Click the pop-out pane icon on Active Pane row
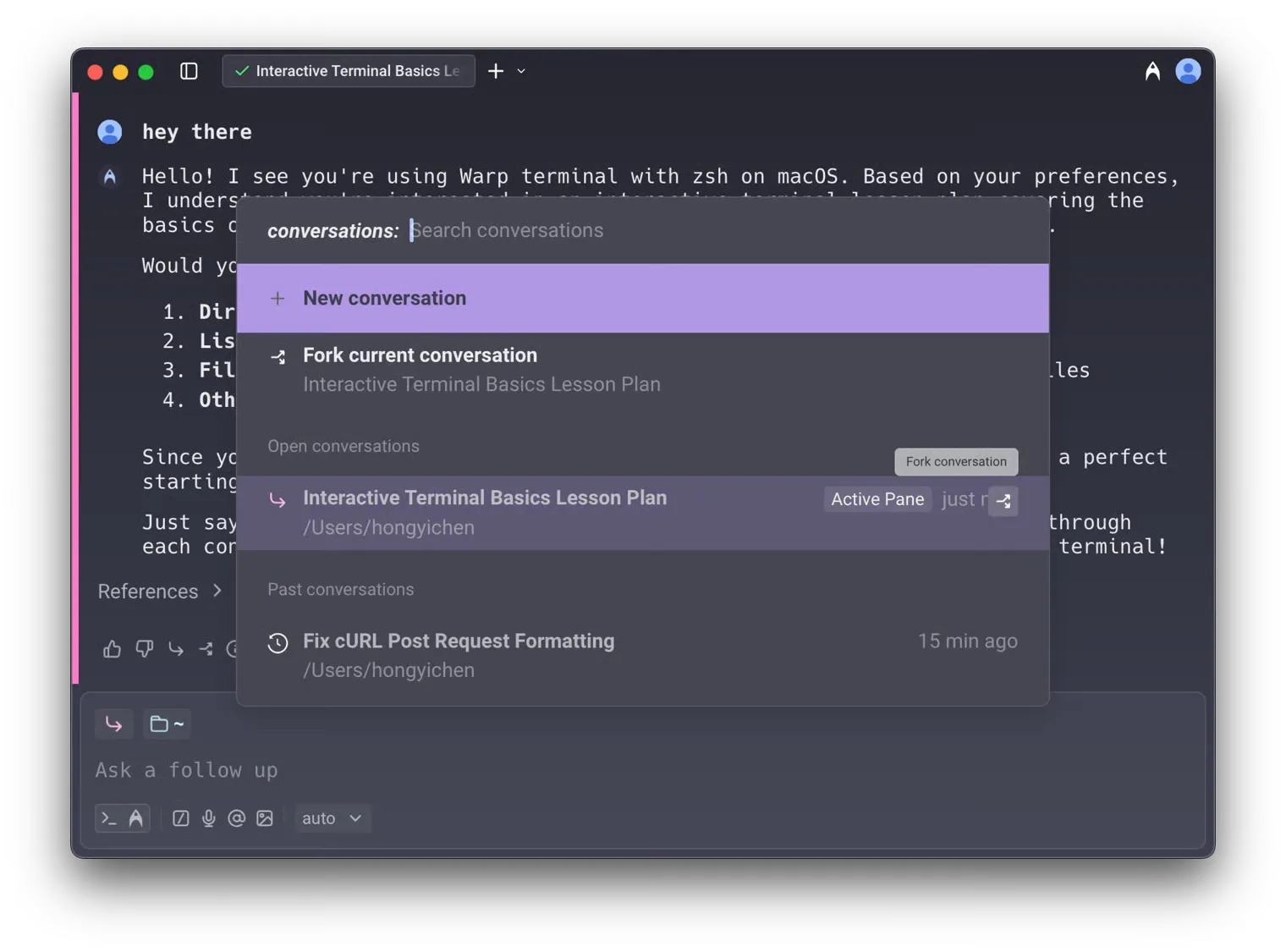The width and height of the screenshot is (1286, 952). [x=1003, y=502]
